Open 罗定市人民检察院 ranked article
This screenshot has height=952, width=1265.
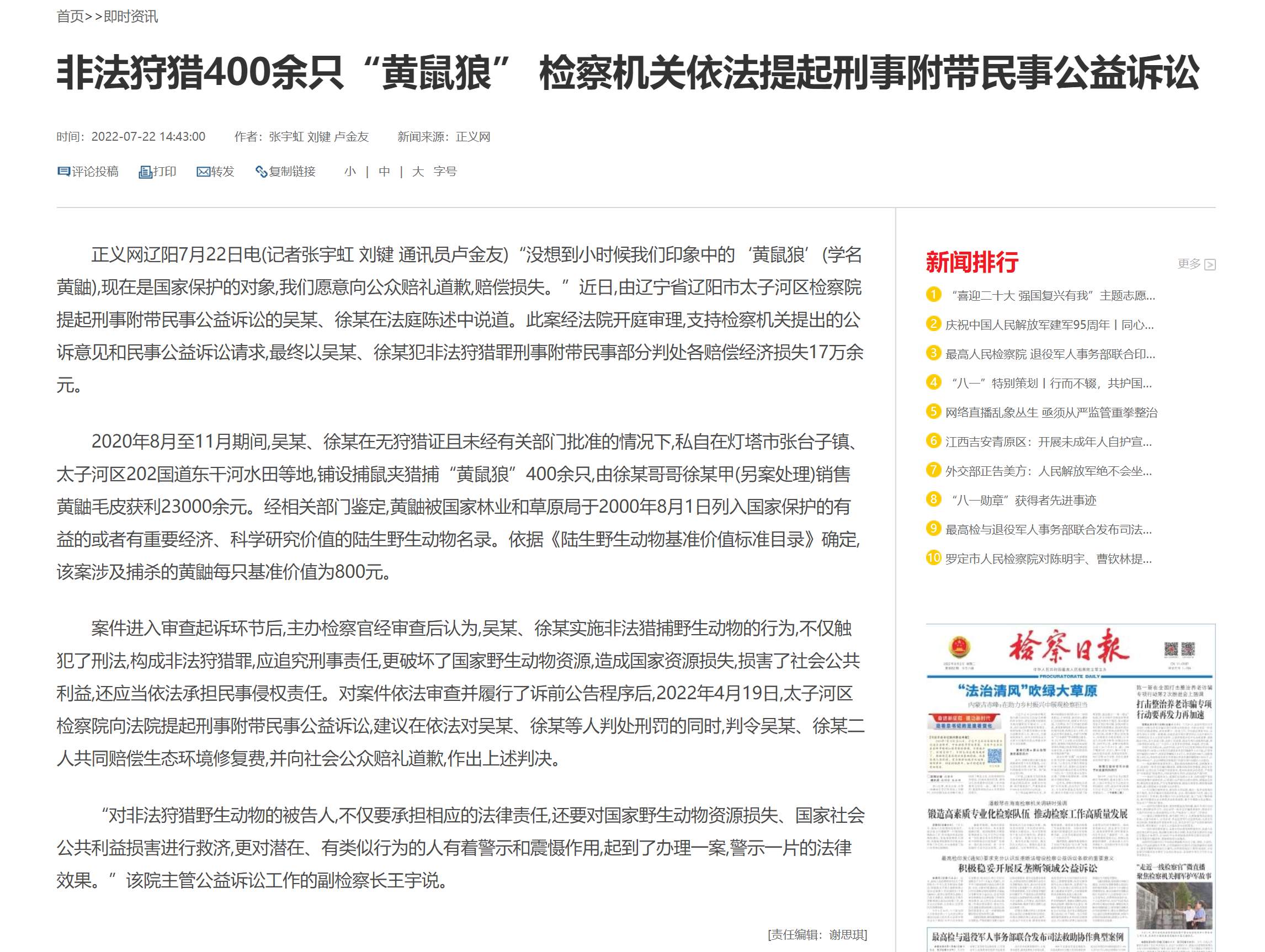pos(1049,559)
